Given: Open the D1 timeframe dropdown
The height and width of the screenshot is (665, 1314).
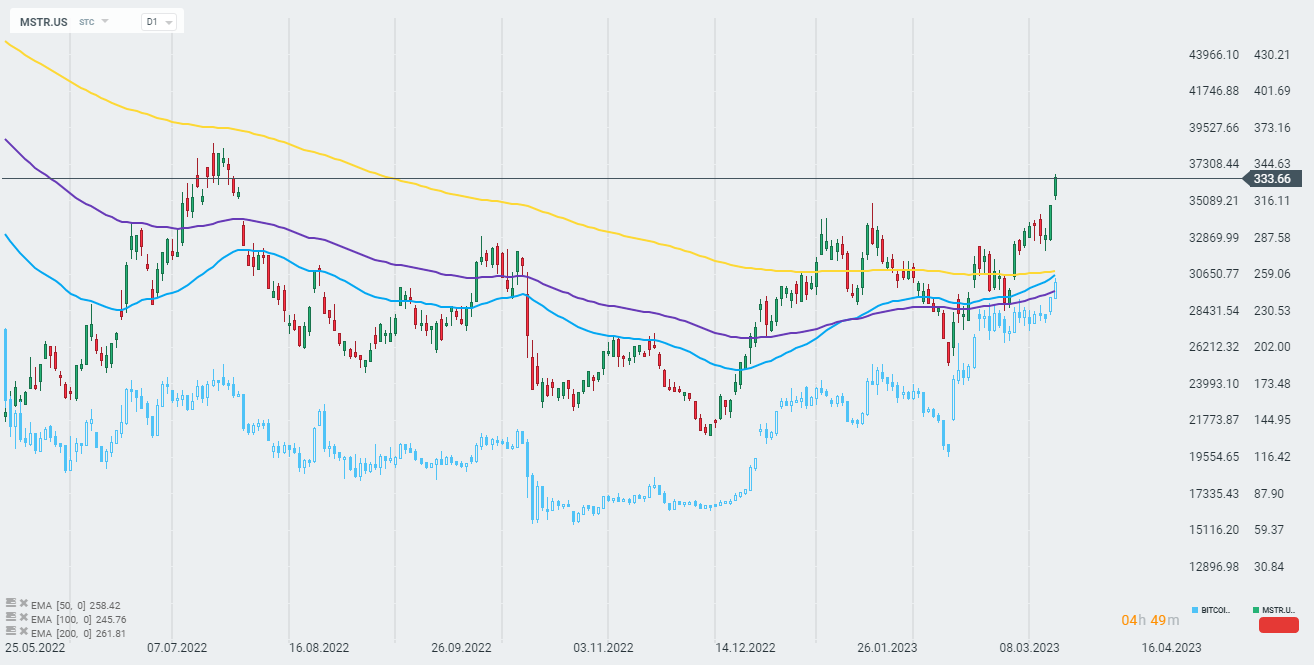Looking at the screenshot, I should [158, 21].
